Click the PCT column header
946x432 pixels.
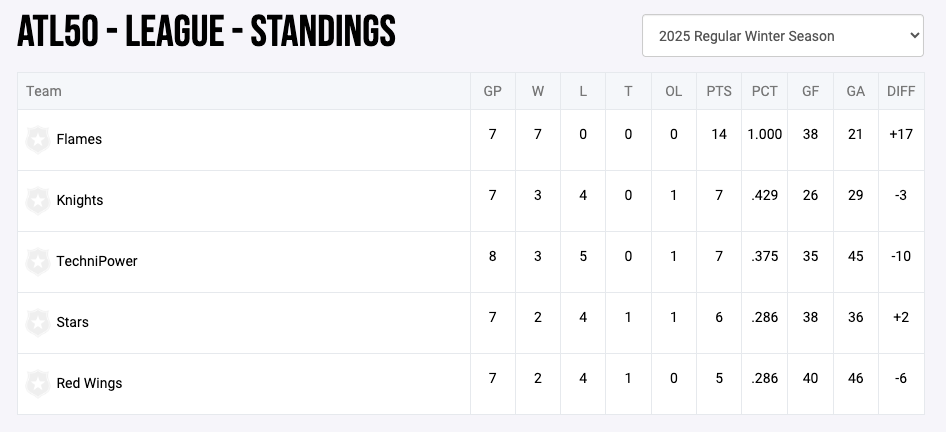coord(765,91)
